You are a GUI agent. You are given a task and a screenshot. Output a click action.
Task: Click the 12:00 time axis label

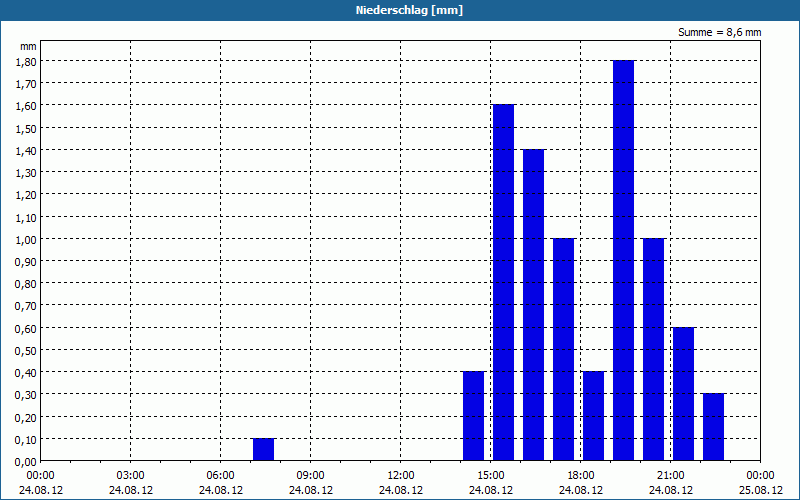pos(401,476)
